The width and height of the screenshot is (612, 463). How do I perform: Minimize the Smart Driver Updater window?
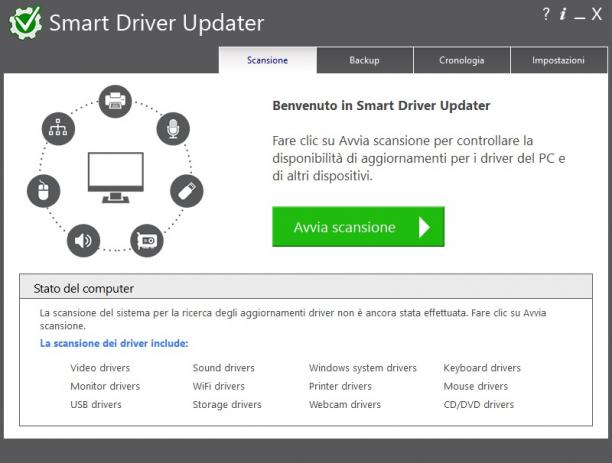coord(580,16)
